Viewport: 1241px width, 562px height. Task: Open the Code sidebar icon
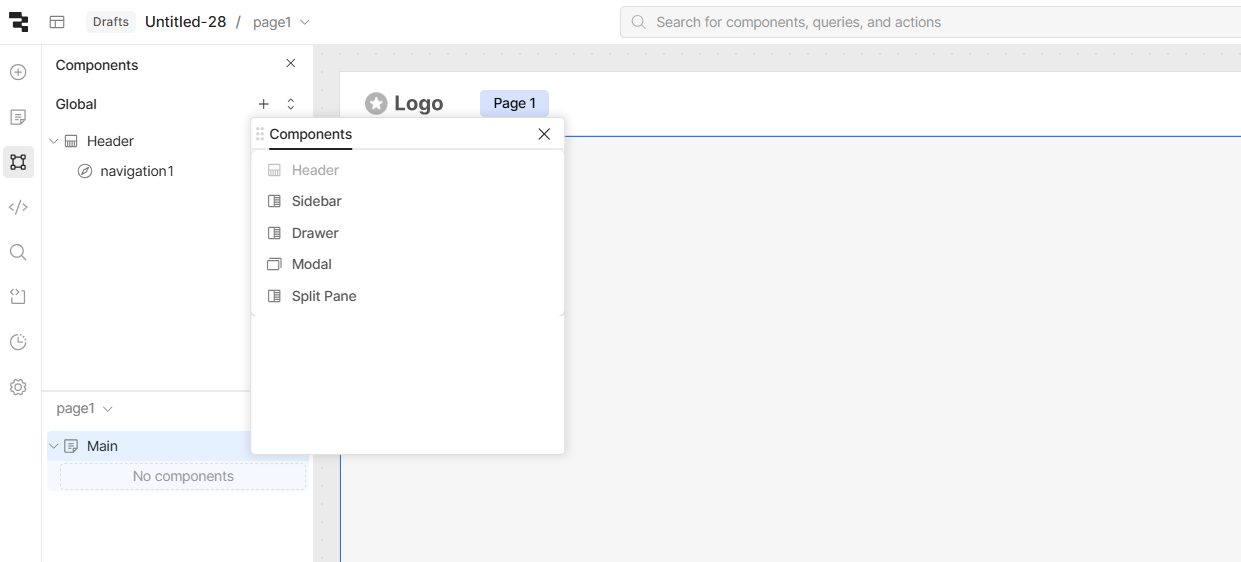click(18, 207)
